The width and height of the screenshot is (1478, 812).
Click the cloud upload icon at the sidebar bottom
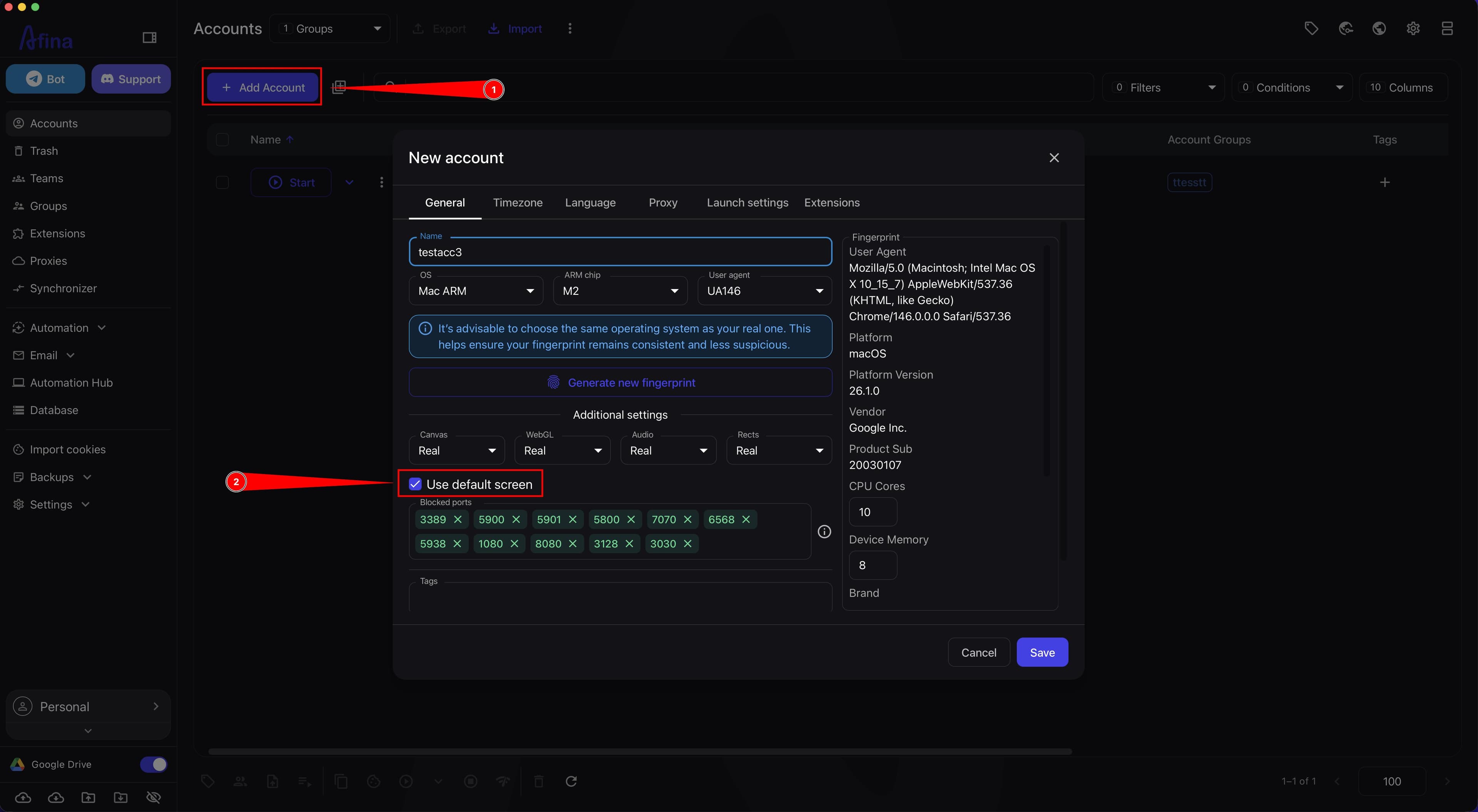click(x=23, y=797)
